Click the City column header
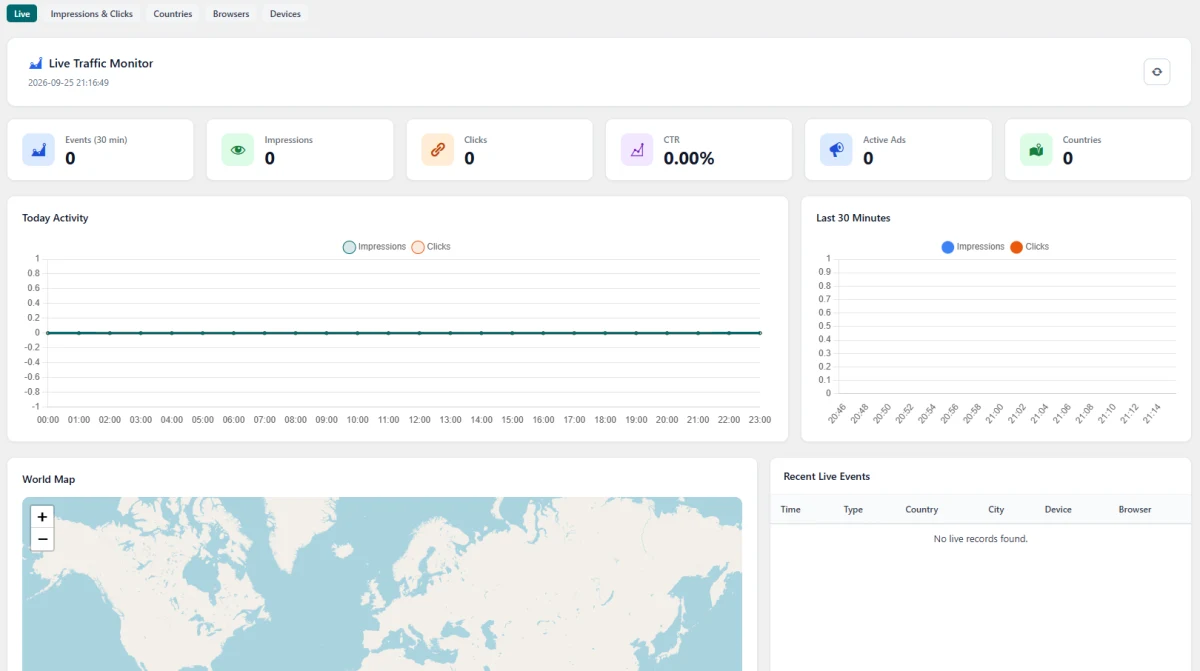 point(996,510)
